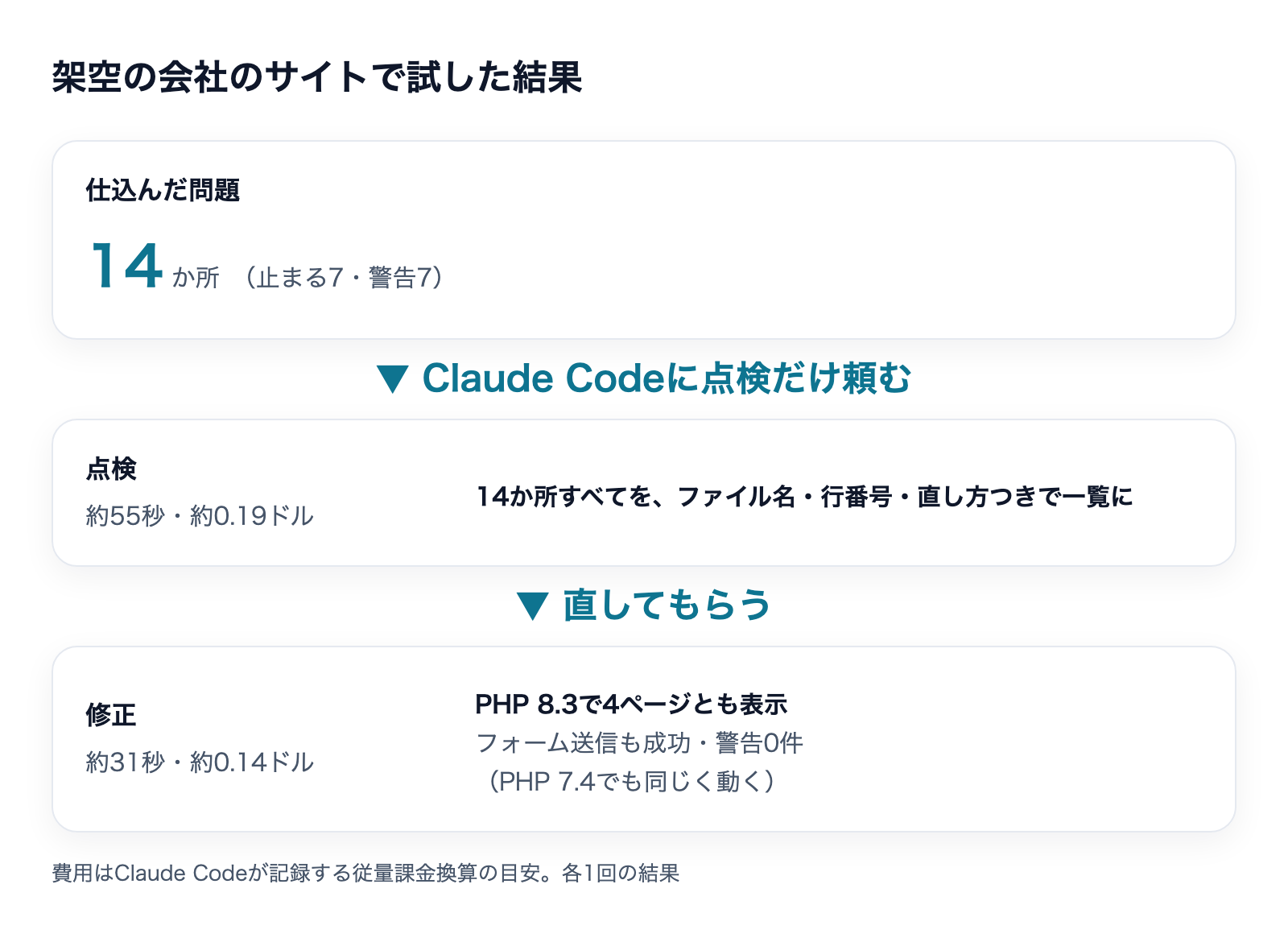Select the 修正 card title
The height and width of the screenshot is (942, 1288).
pos(111,715)
